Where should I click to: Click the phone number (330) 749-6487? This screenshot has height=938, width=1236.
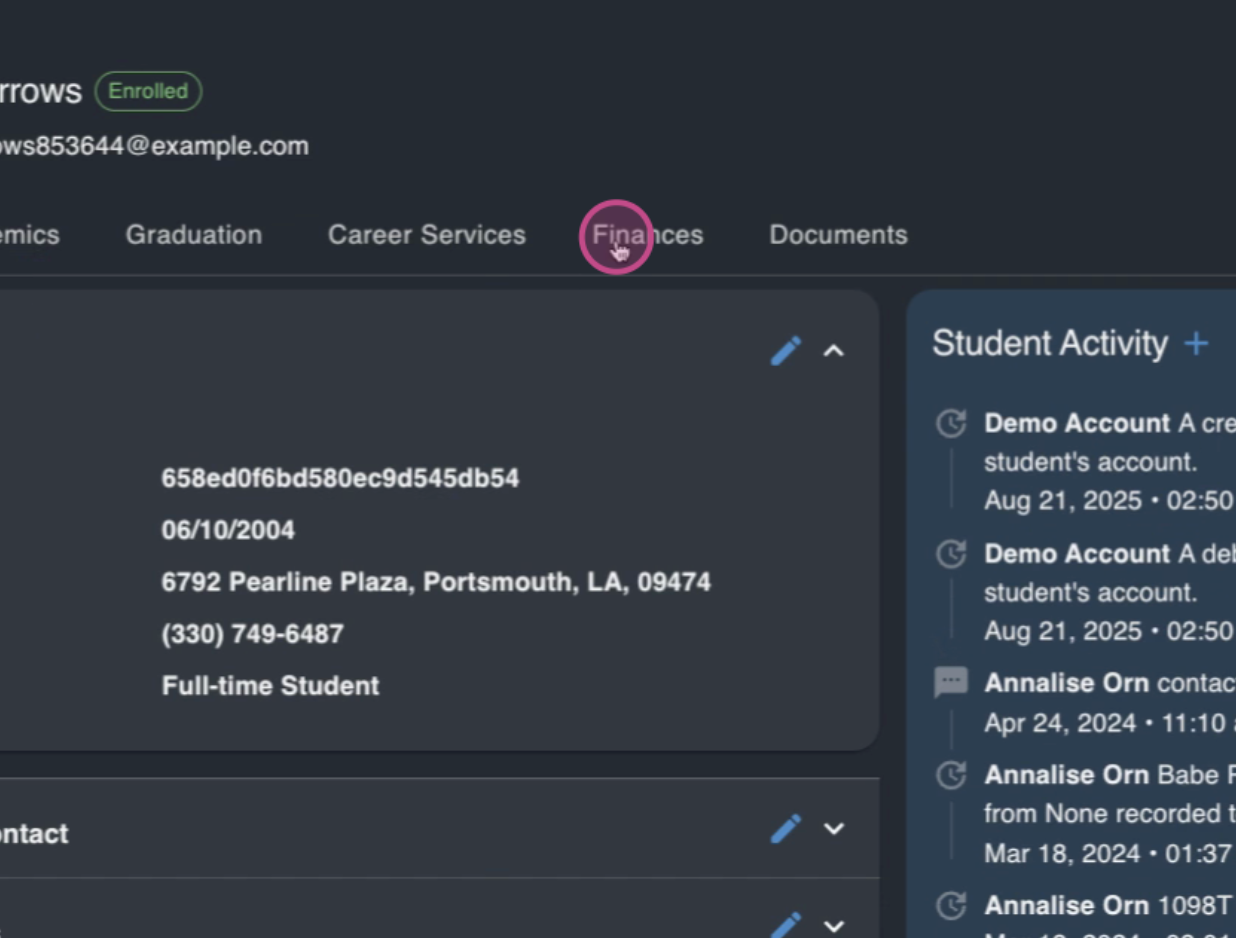252,634
